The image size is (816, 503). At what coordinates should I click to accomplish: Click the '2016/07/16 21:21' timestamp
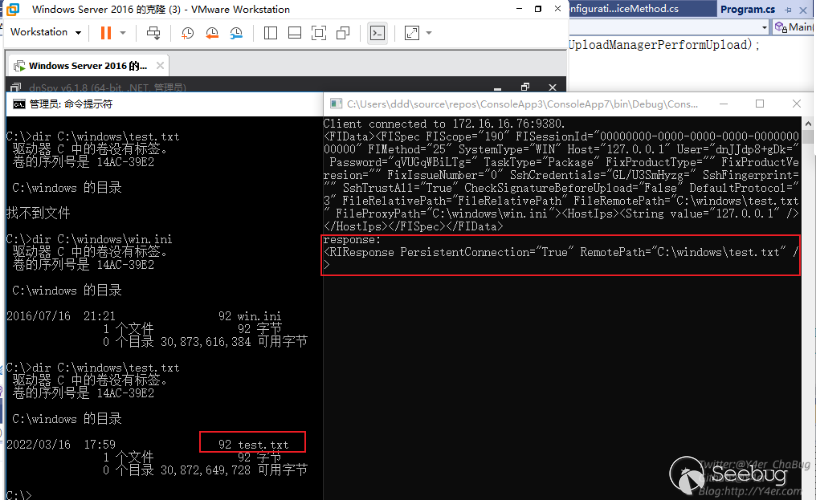[x=61, y=316]
